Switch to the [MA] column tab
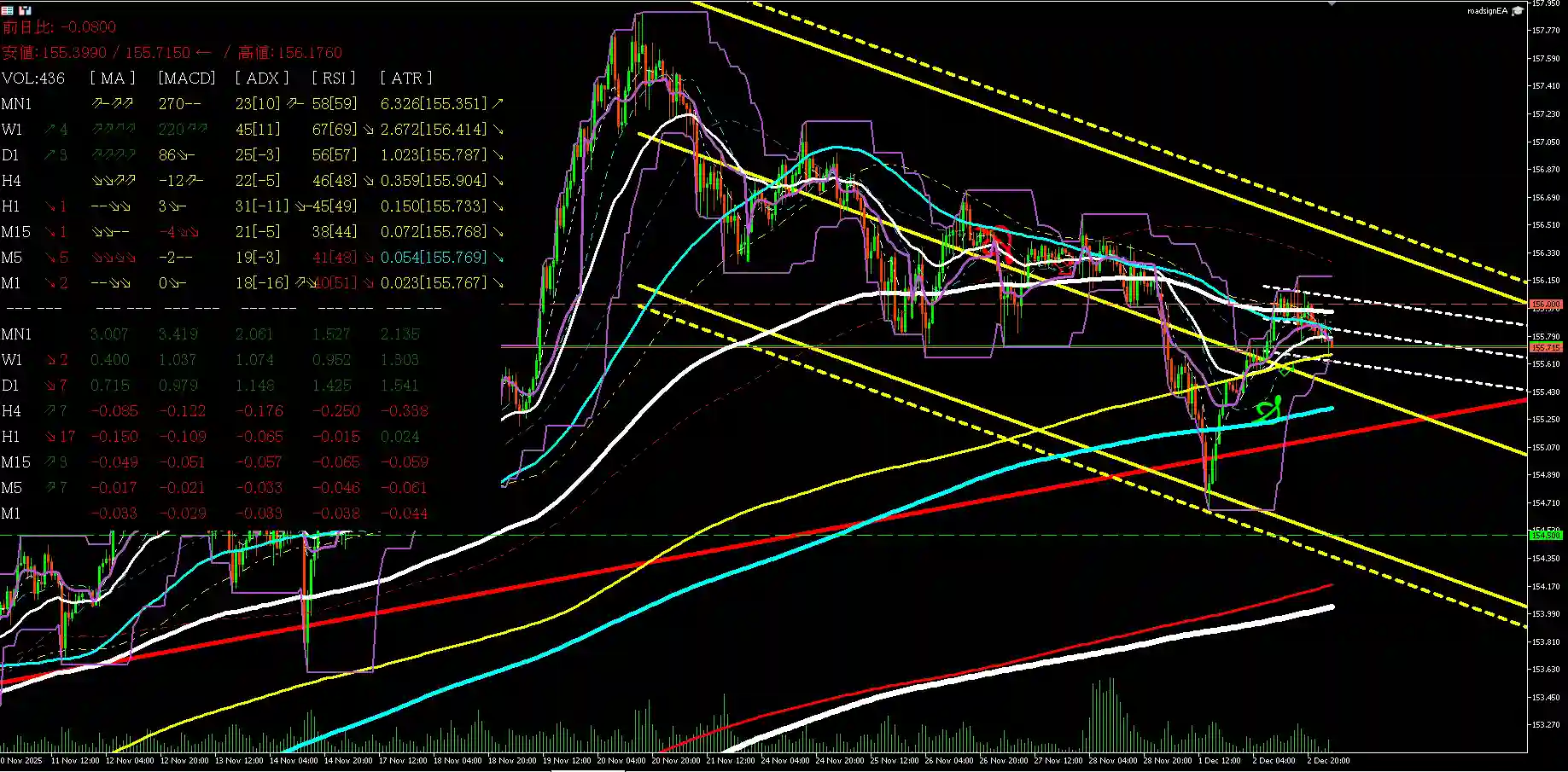The image size is (1568, 772). pyautogui.click(x=111, y=78)
